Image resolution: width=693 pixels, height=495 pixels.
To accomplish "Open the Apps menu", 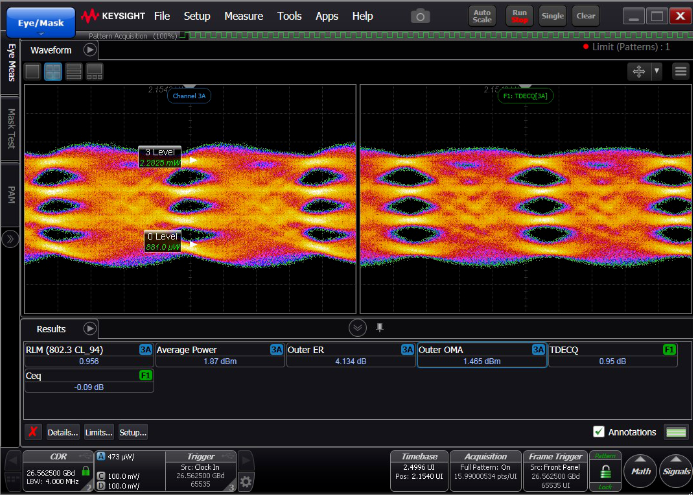I will coord(327,16).
